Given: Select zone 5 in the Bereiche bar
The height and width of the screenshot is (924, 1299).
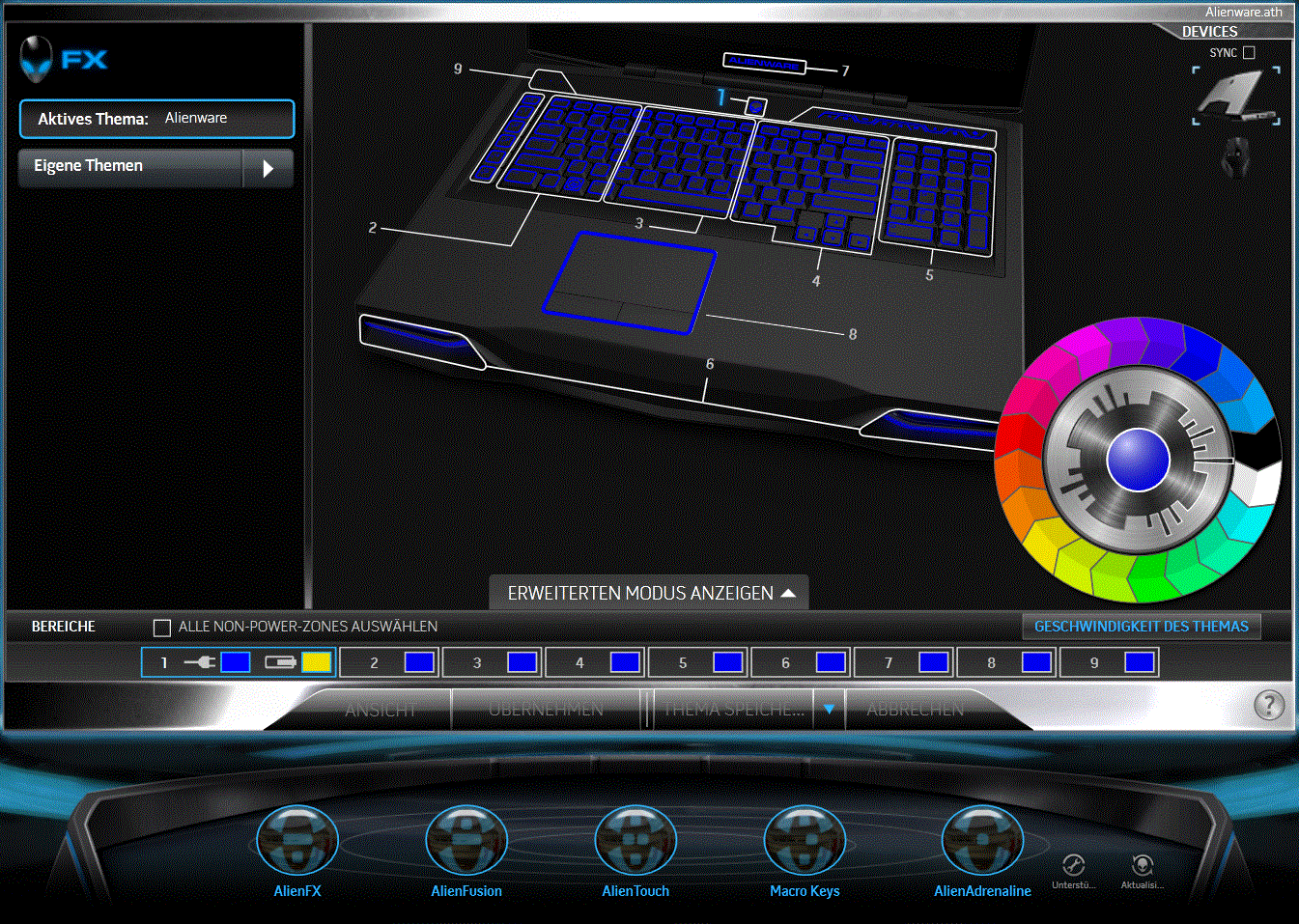Looking at the screenshot, I should coord(683,662).
